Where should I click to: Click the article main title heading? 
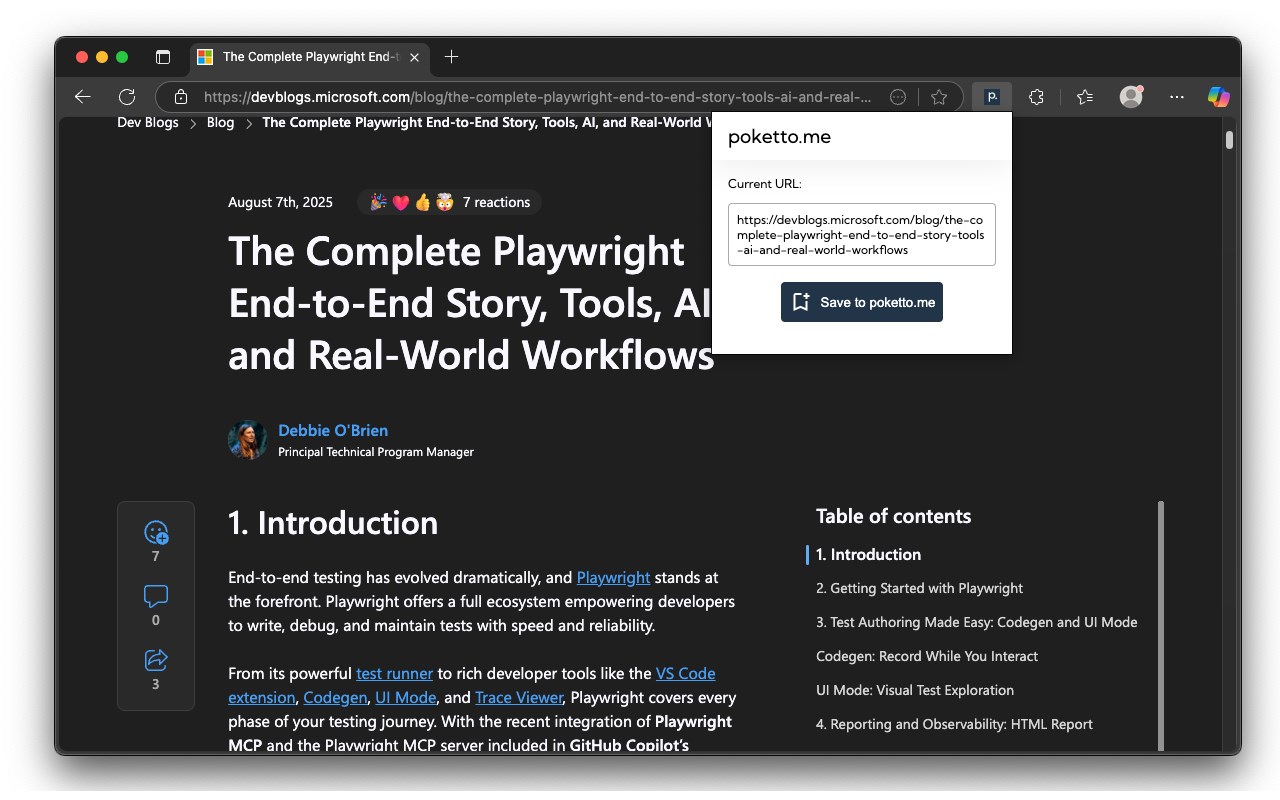(470, 302)
